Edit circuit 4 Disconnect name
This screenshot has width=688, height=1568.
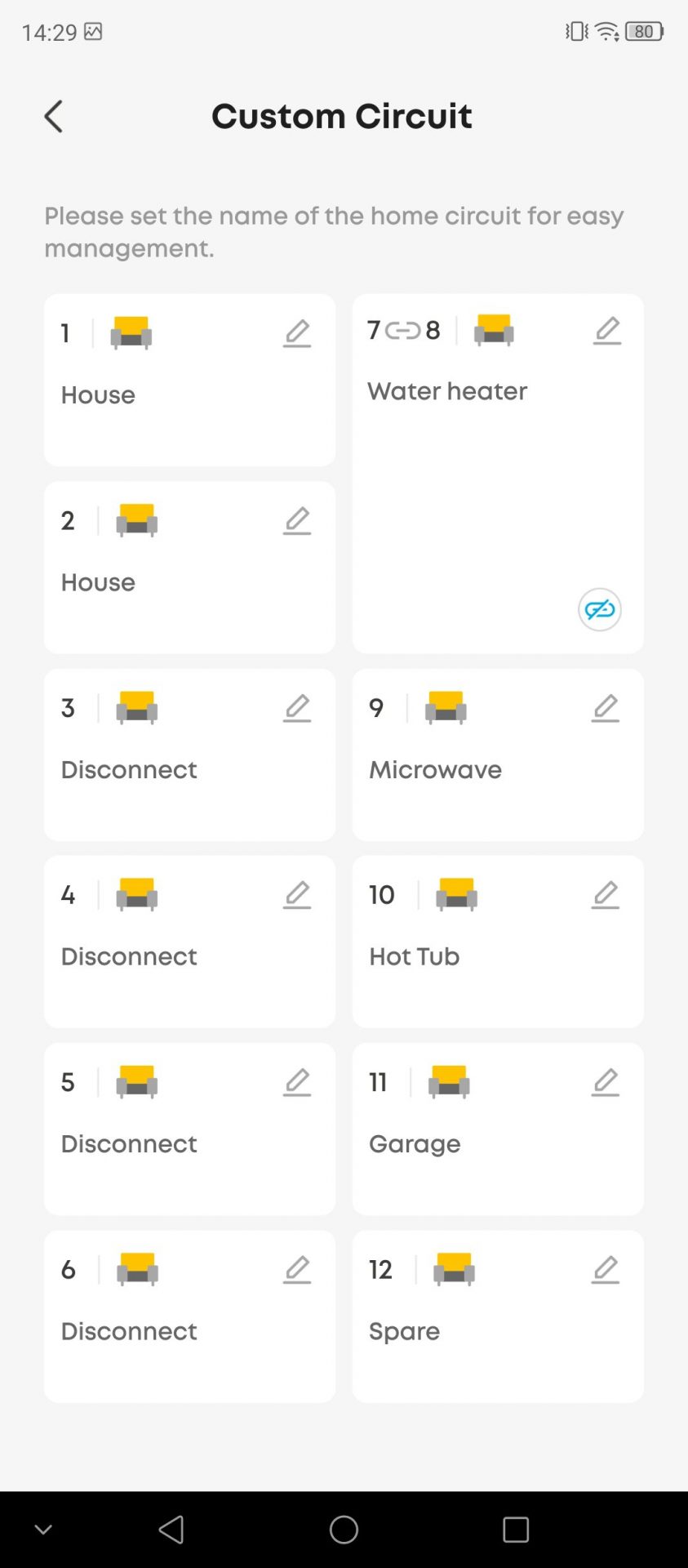297,895
